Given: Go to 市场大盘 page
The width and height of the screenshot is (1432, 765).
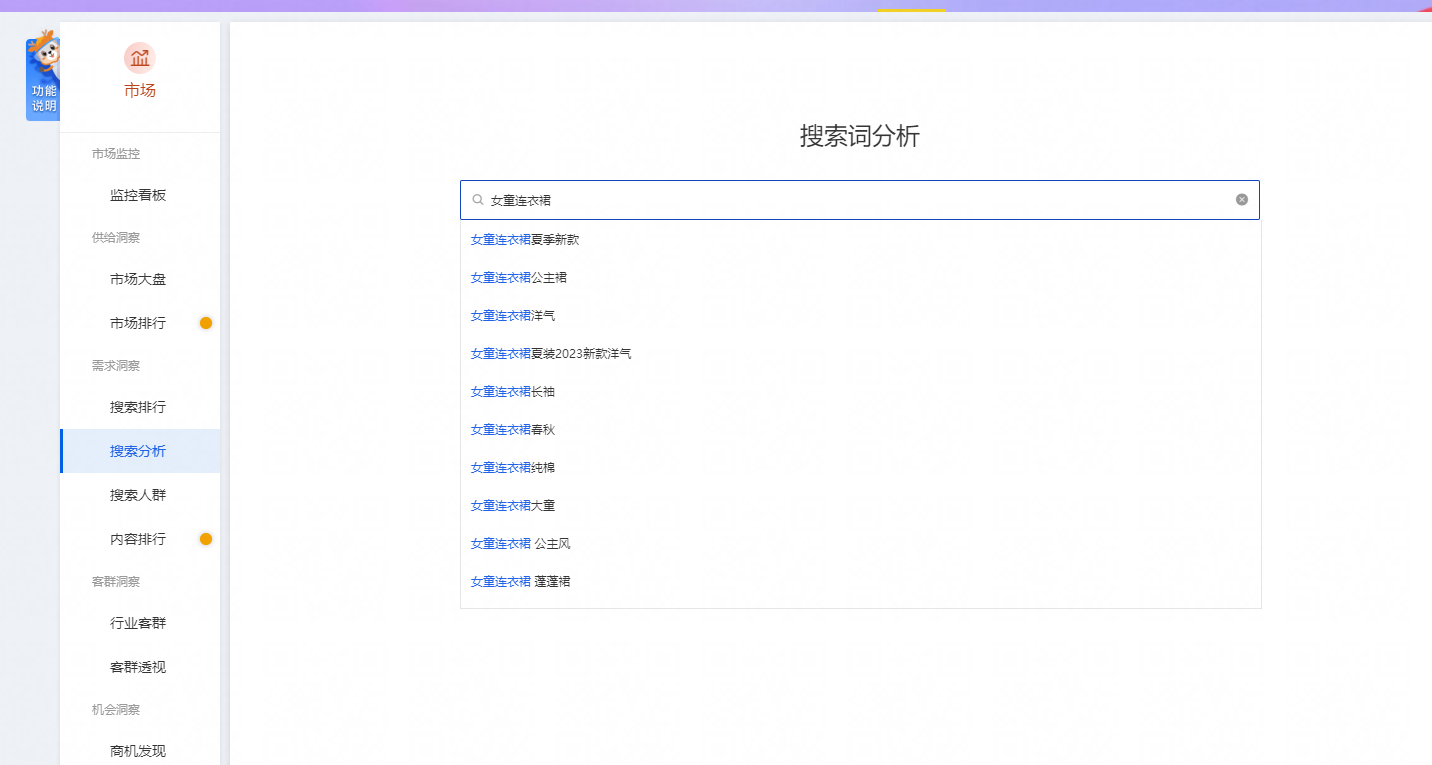Looking at the screenshot, I should [138, 279].
